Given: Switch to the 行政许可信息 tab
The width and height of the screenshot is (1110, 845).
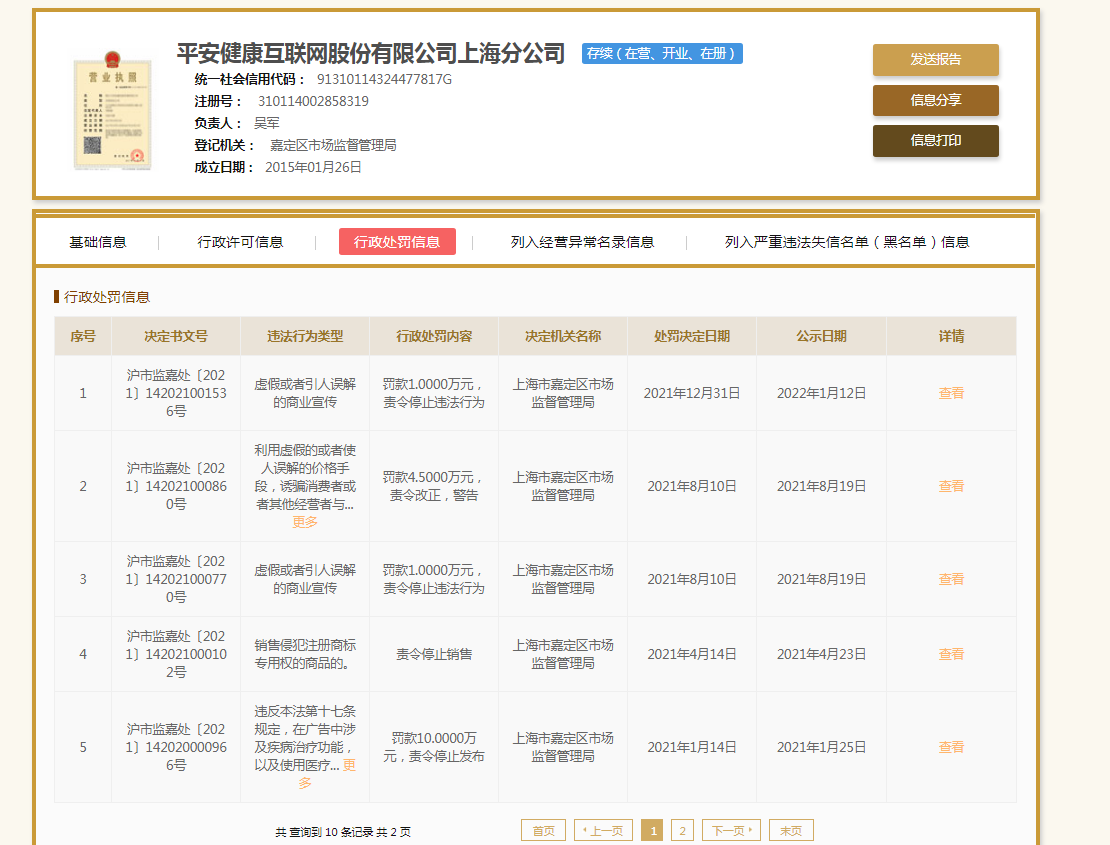Looking at the screenshot, I should [240, 242].
